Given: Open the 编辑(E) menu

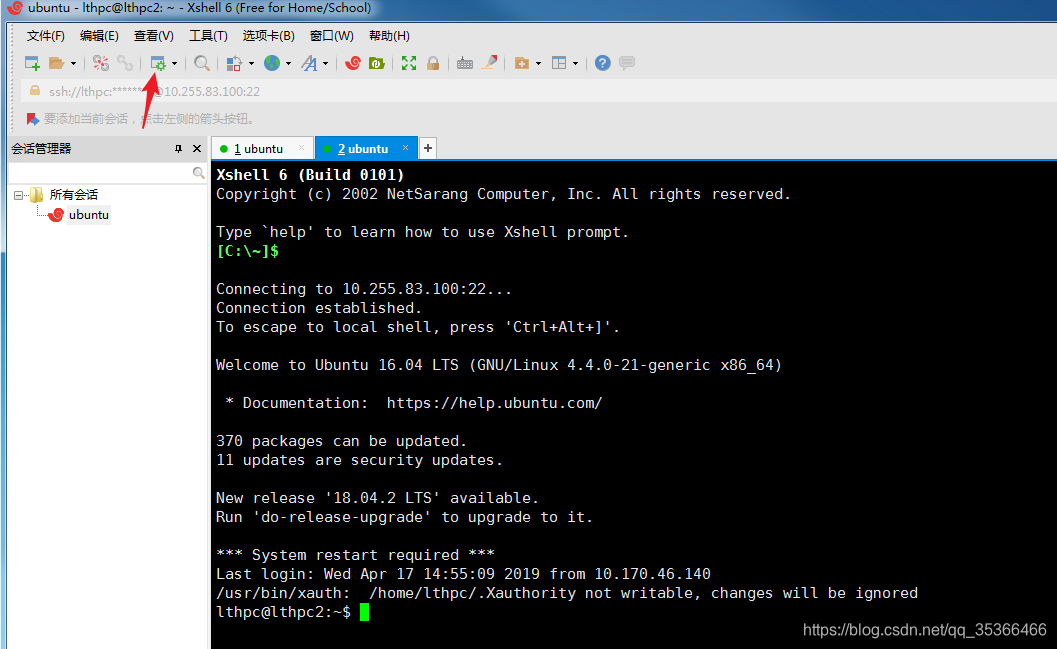Looking at the screenshot, I should [98, 36].
